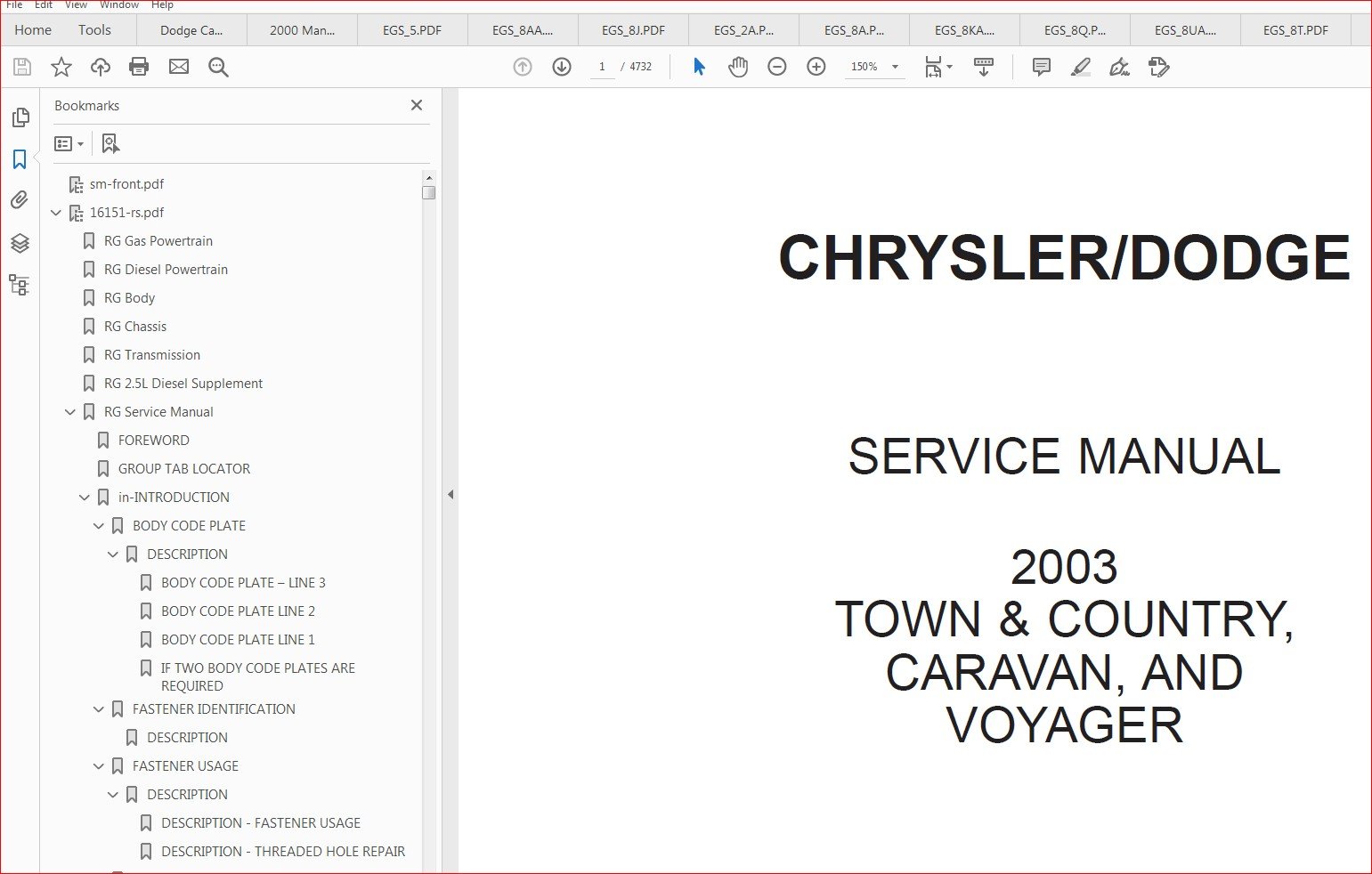Add the document to favorites with the star icon
The image size is (1372, 874).
click(61, 67)
